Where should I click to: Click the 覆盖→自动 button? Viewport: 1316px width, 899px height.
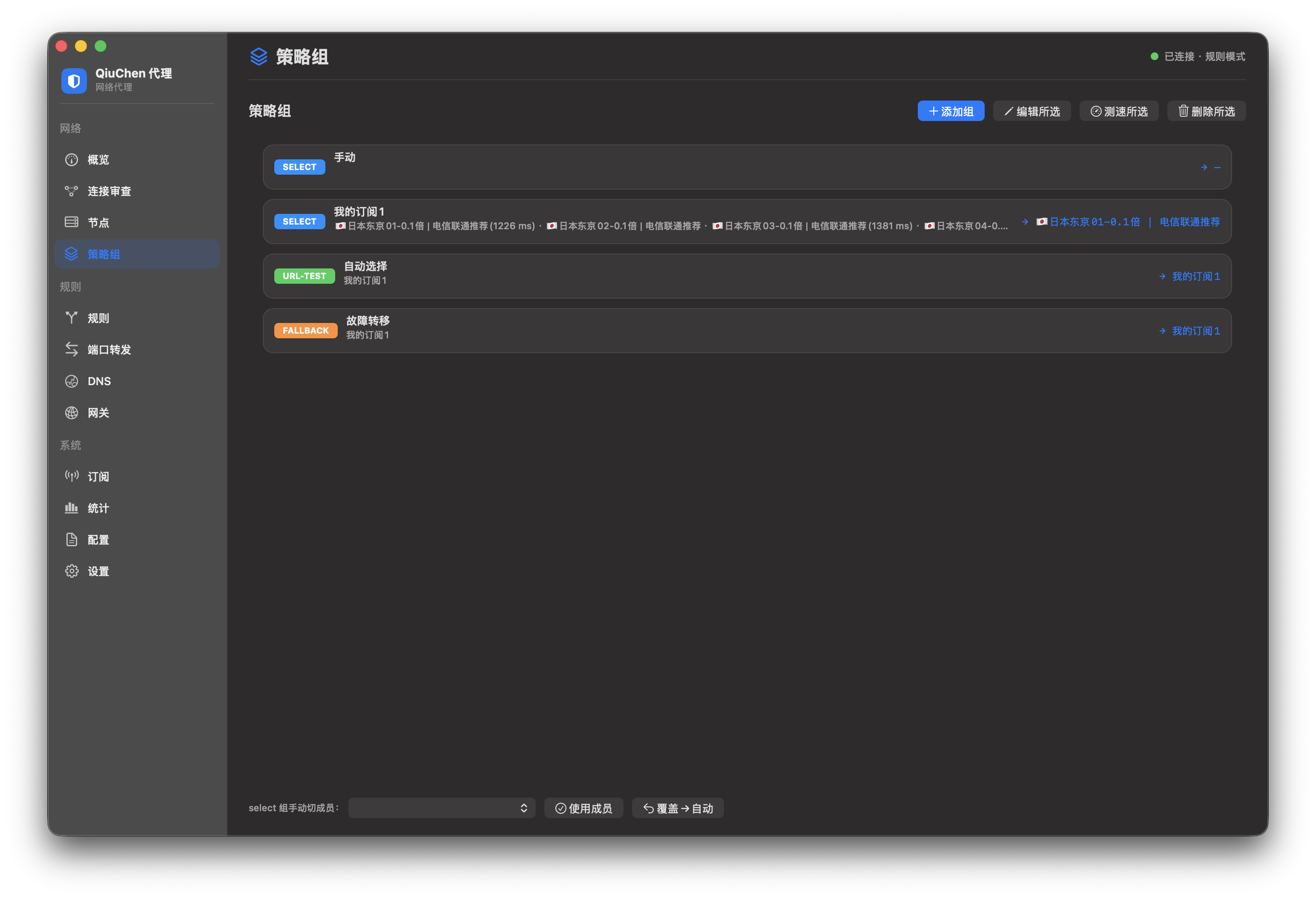click(x=678, y=808)
